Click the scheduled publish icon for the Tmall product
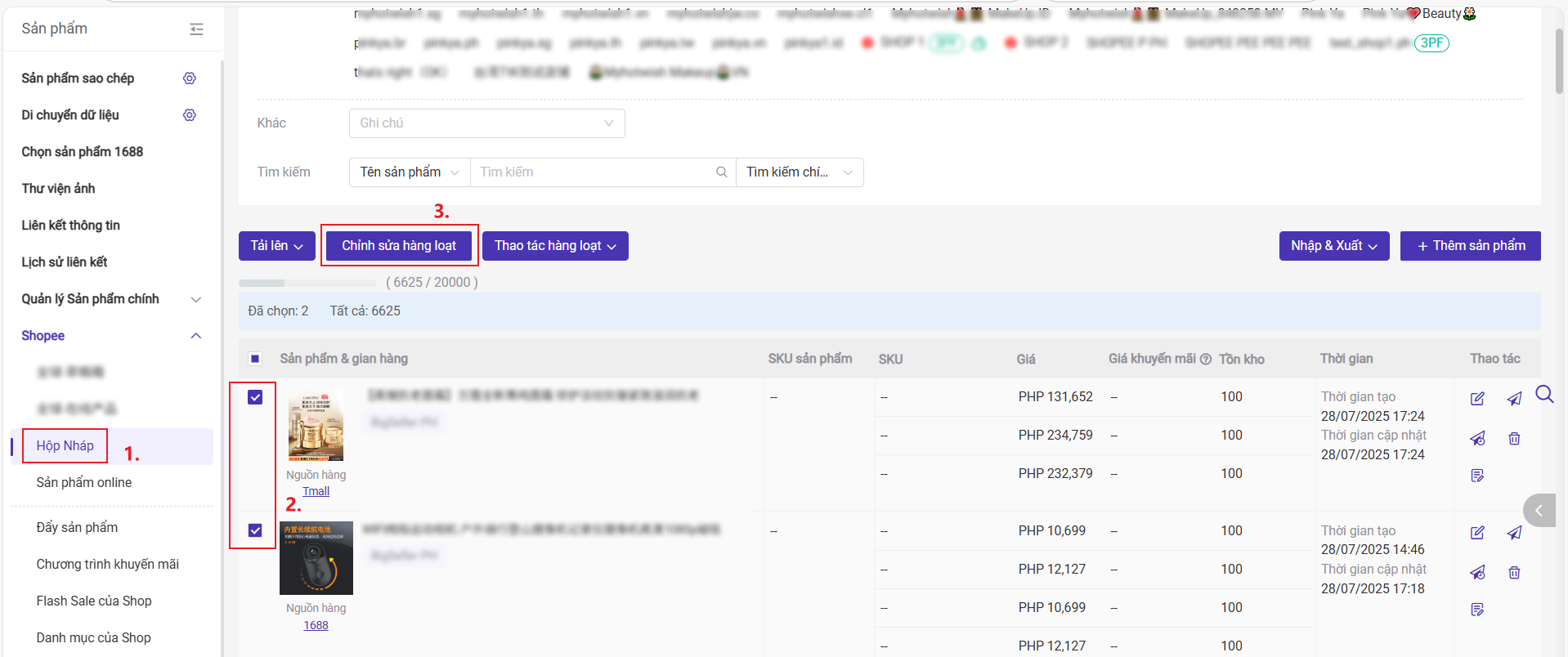Viewport: 1568px width, 657px height. [1477, 439]
